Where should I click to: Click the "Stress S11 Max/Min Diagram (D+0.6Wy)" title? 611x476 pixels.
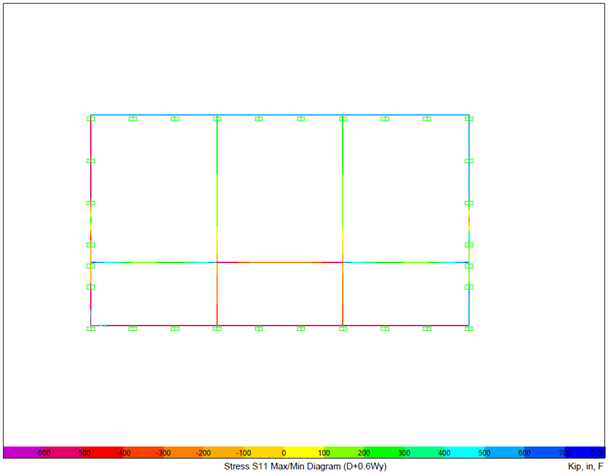point(305,466)
